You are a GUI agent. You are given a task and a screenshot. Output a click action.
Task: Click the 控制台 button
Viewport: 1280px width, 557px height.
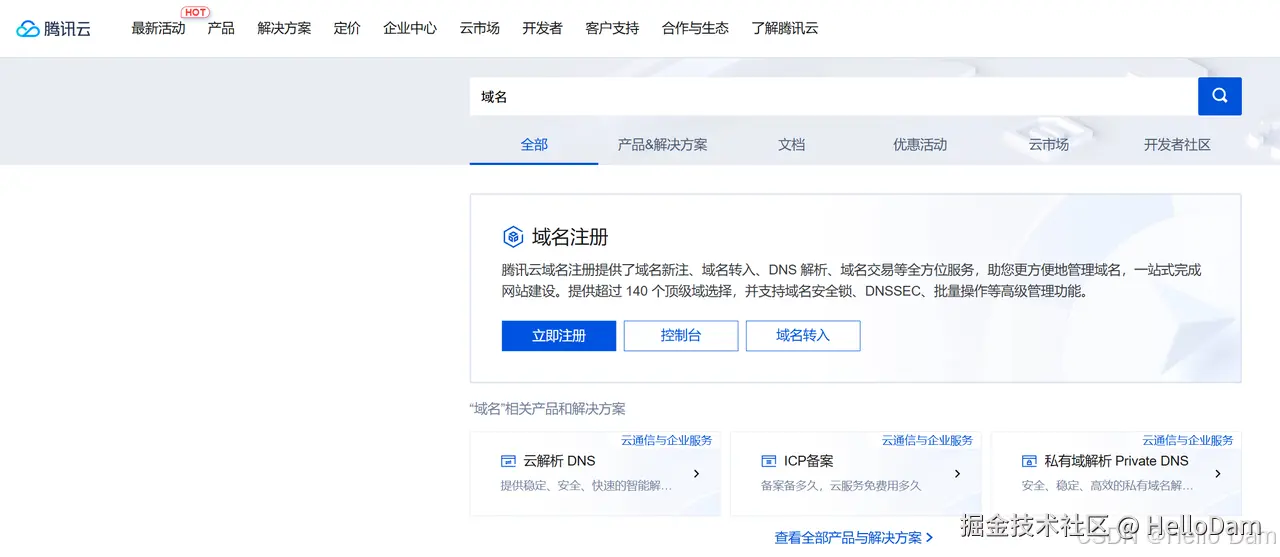(681, 336)
